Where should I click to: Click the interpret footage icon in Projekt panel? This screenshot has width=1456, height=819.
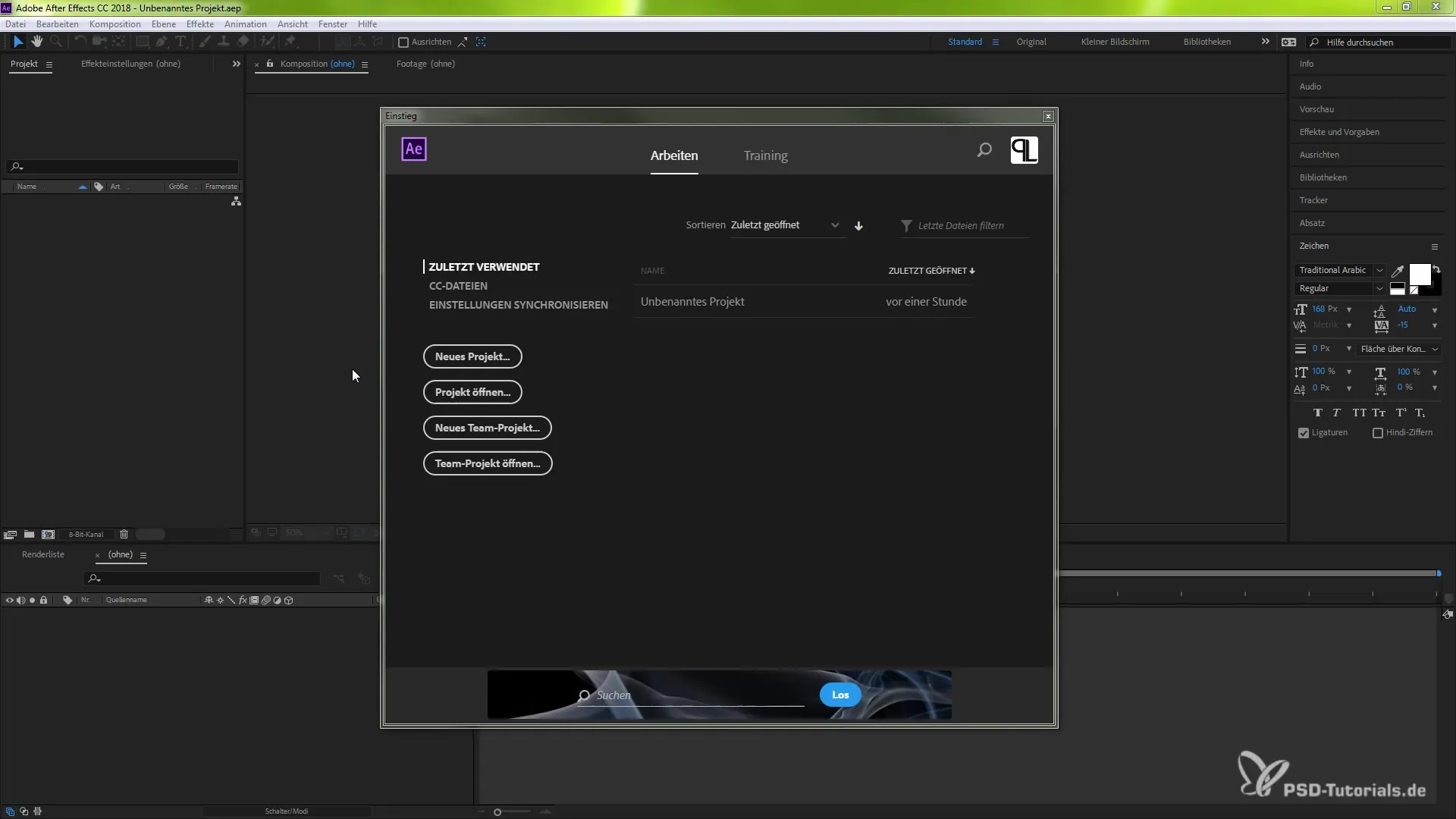[x=10, y=535]
